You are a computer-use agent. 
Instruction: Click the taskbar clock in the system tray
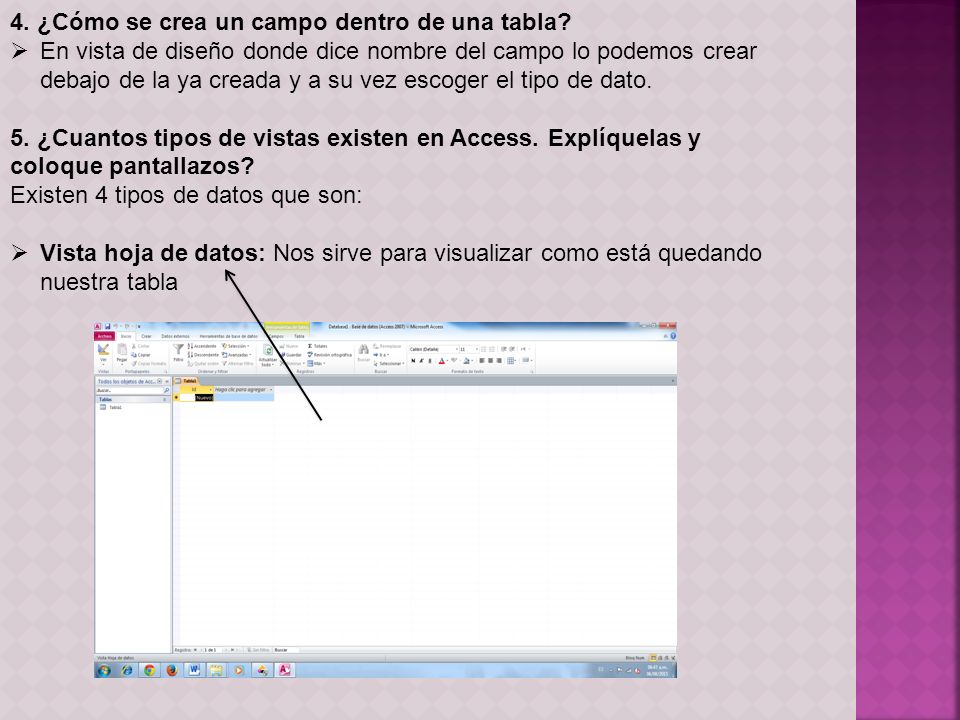pyautogui.click(x=658, y=670)
